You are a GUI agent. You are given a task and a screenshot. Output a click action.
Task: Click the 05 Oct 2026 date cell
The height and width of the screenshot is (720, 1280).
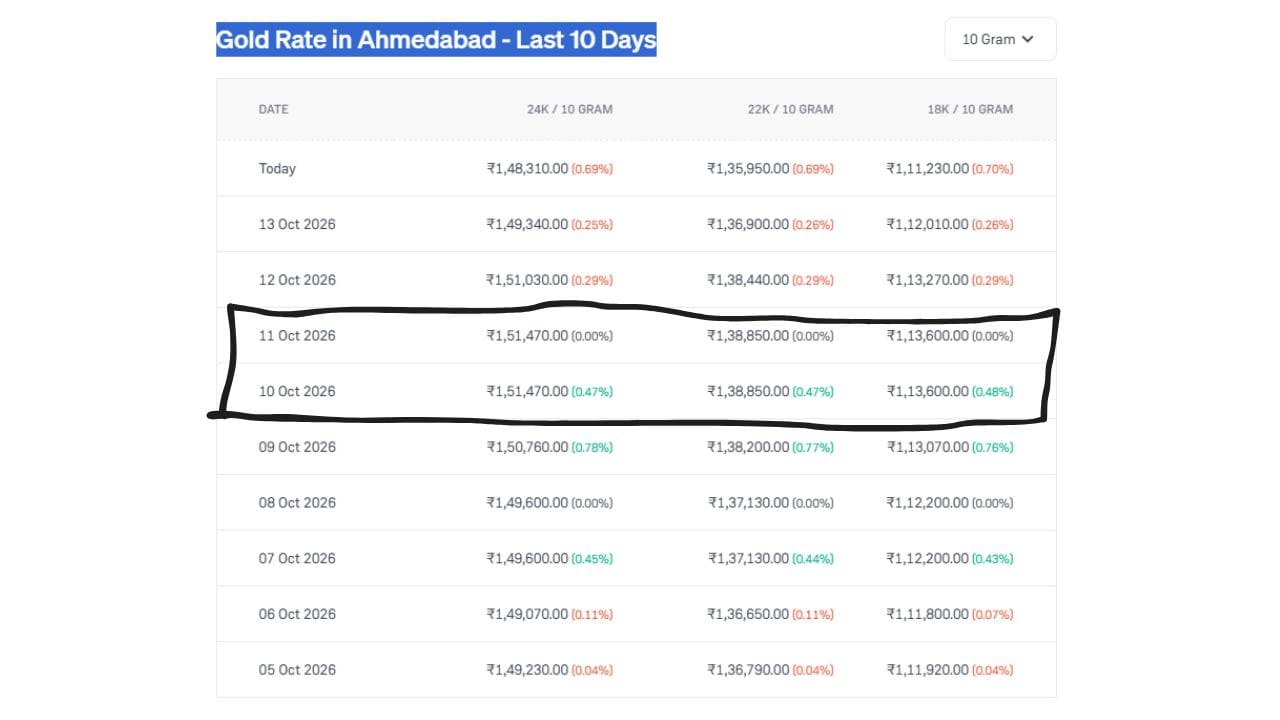[297, 669]
